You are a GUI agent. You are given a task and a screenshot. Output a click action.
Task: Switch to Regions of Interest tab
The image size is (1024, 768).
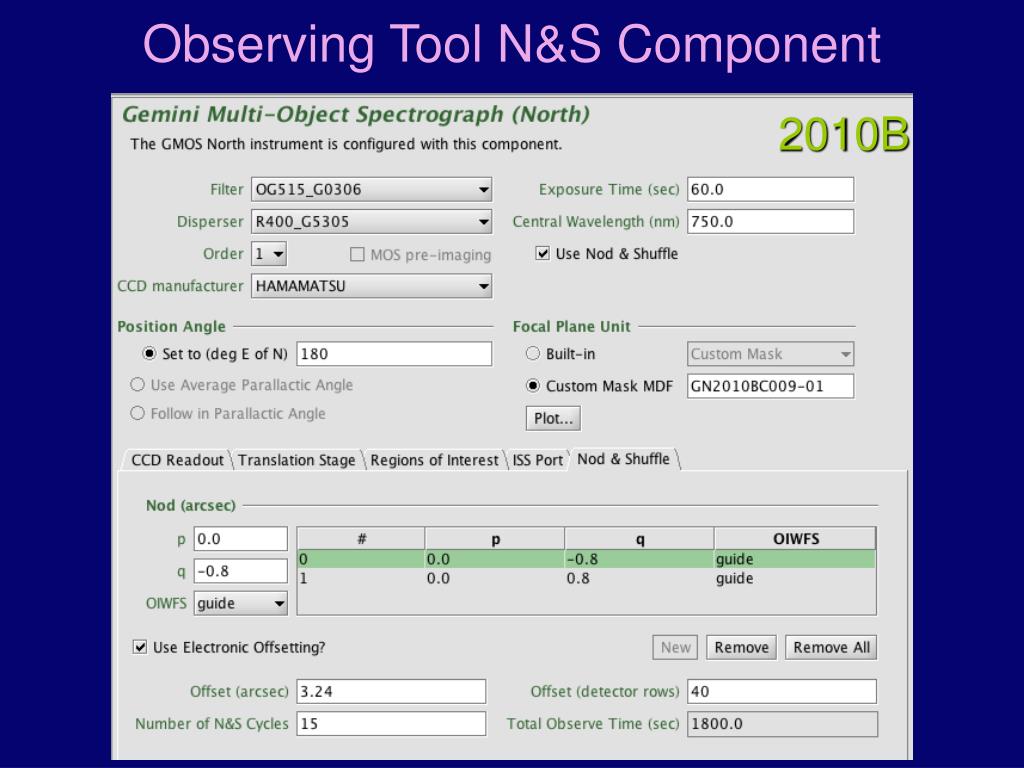tap(434, 460)
